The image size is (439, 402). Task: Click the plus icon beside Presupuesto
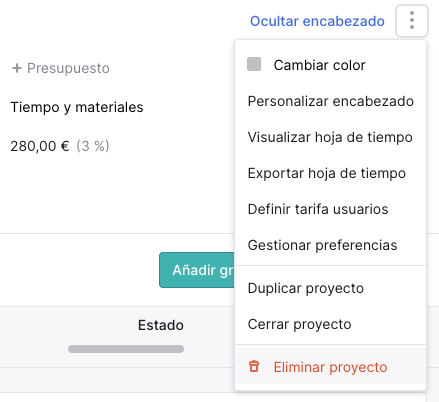pos(17,68)
